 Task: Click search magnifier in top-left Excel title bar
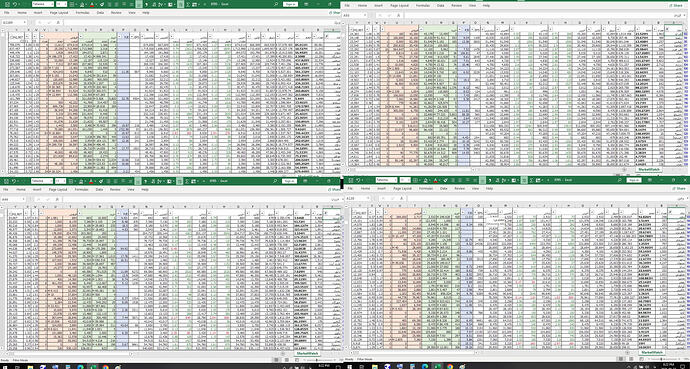(275, 4)
